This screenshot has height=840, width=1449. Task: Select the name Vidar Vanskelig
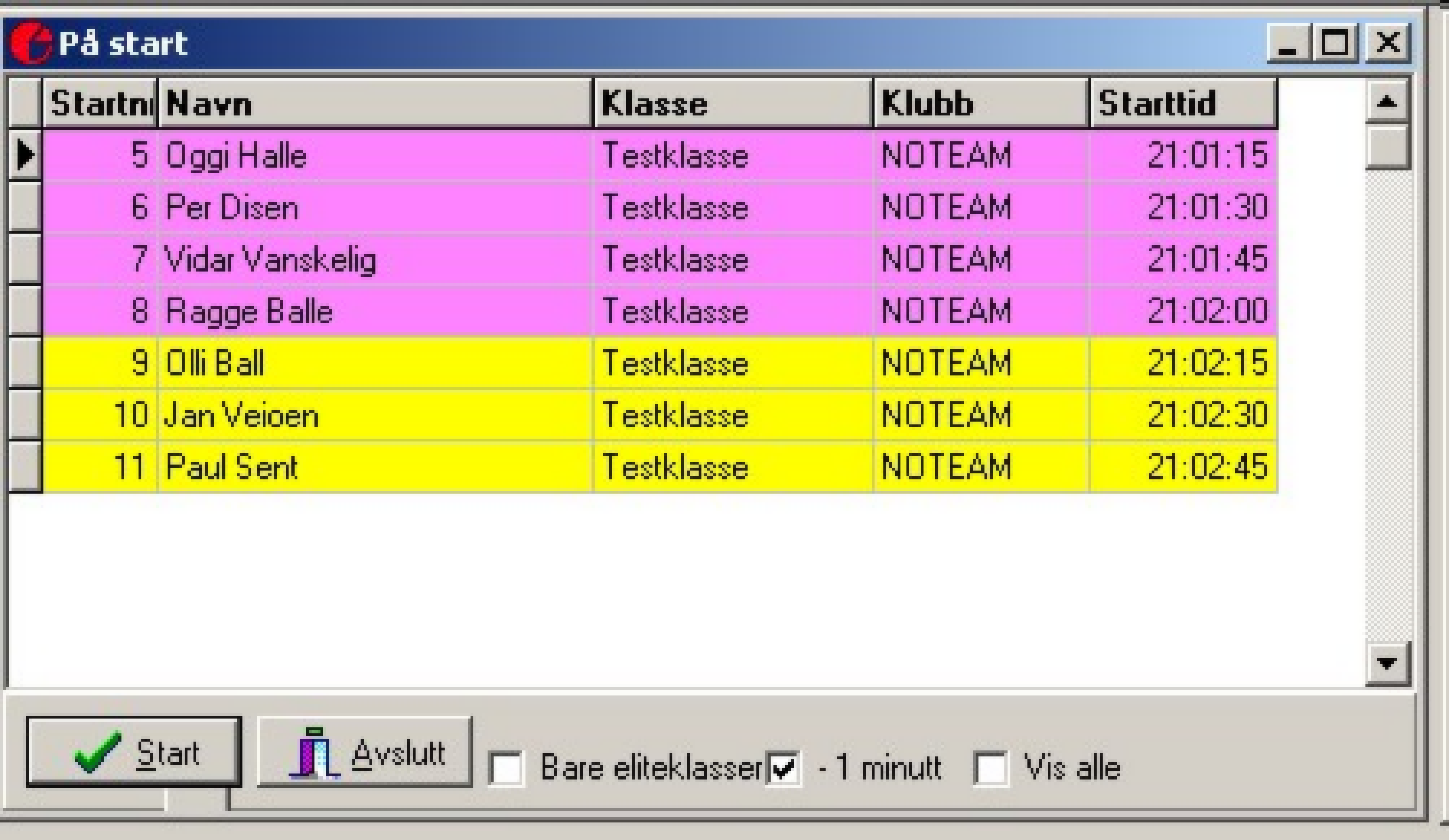[x=270, y=260]
